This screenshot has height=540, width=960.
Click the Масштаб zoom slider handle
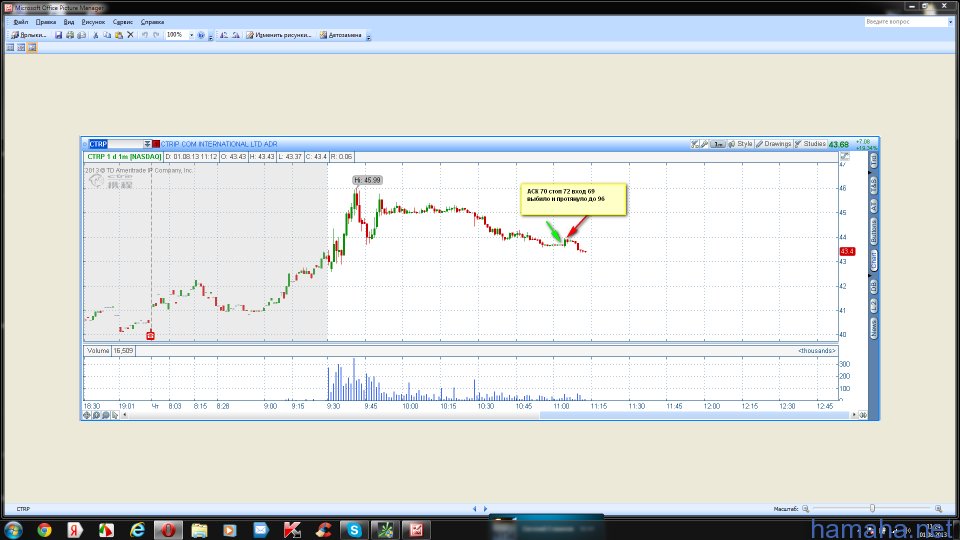point(872,508)
